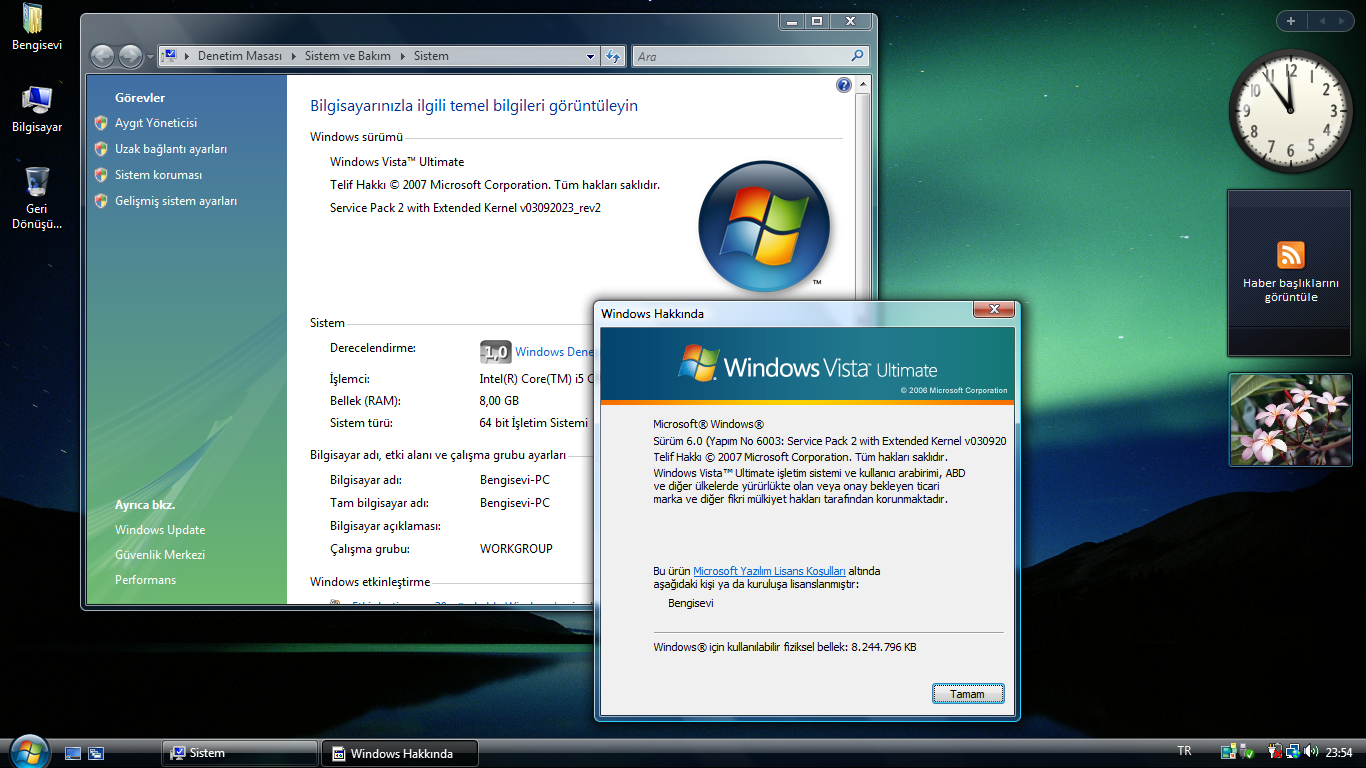Open the address bar history dropdown
The image size is (1366, 768).
pyautogui.click(x=591, y=57)
